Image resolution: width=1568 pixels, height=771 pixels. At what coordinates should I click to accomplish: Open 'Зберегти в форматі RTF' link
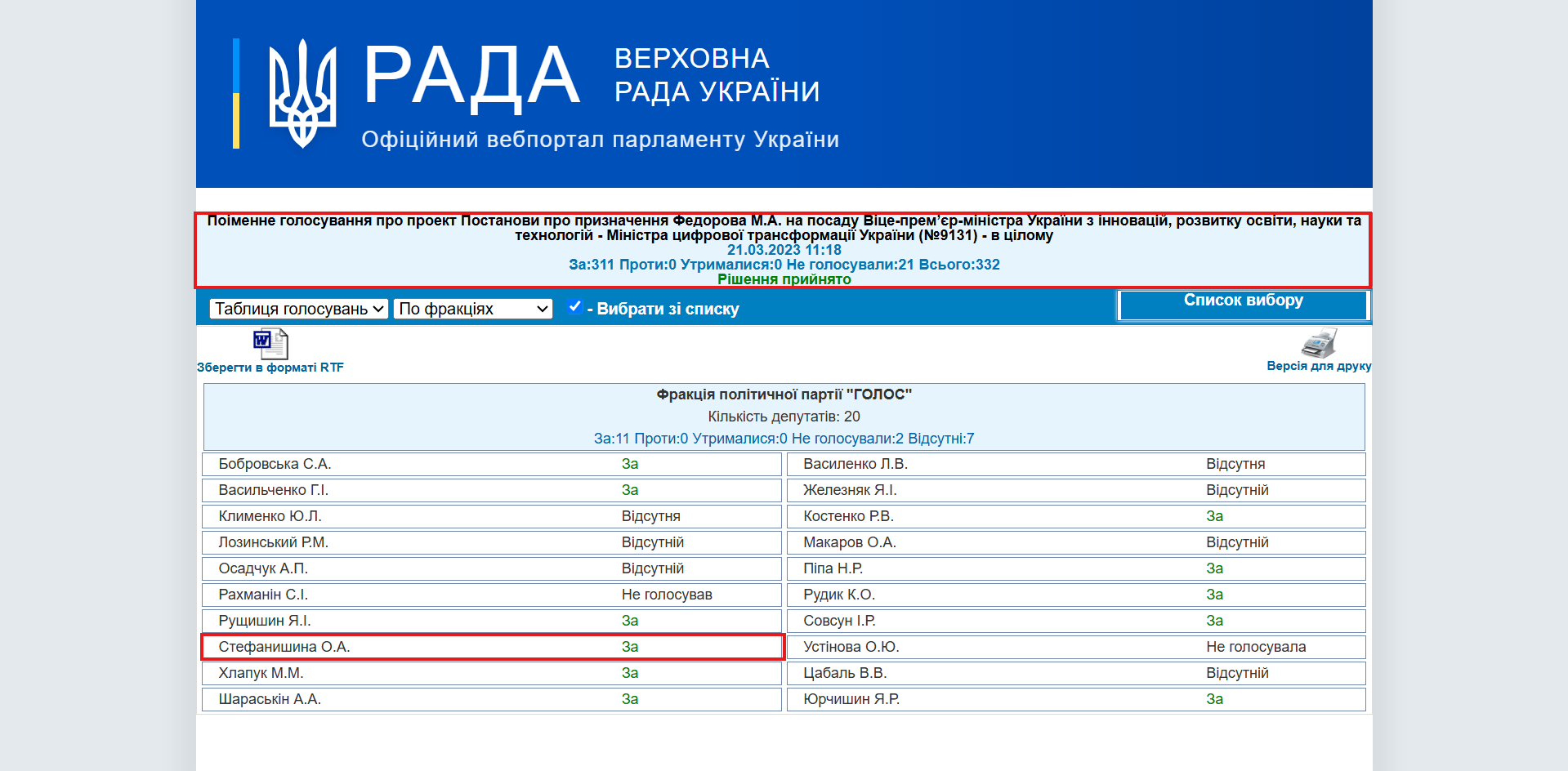(x=270, y=368)
